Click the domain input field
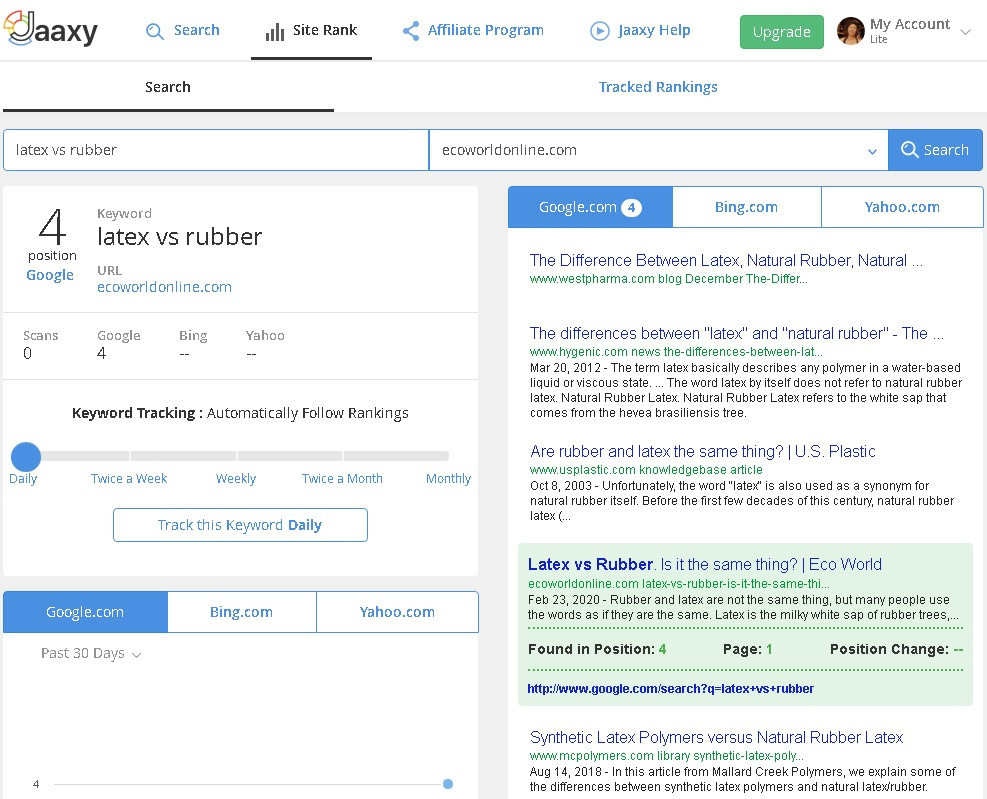This screenshot has height=799, width=987. click(x=658, y=150)
